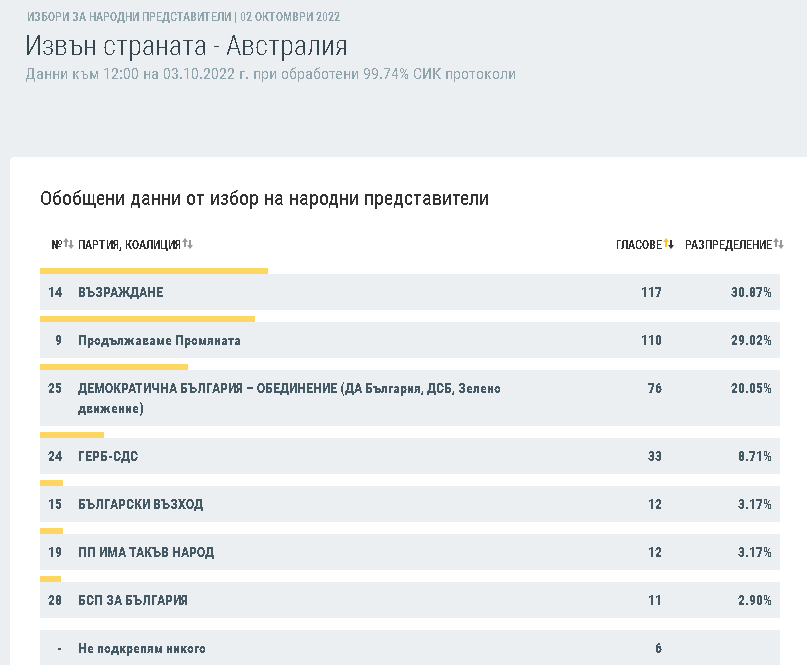
Task: Click the Обобщени данни section heading
Action: pos(264,198)
